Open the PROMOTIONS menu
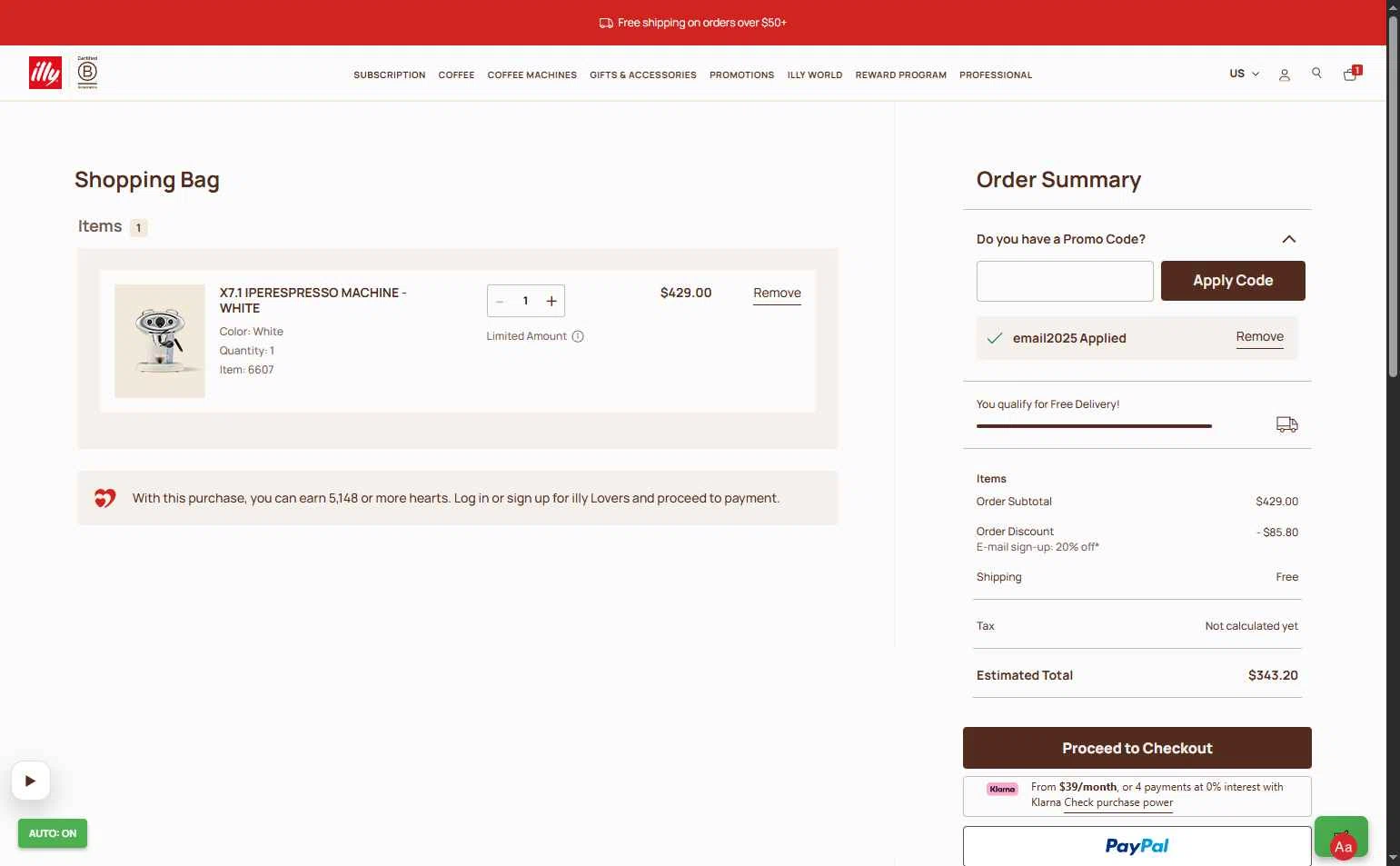The height and width of the screenshot is (866, 1400). pos(742,75)
